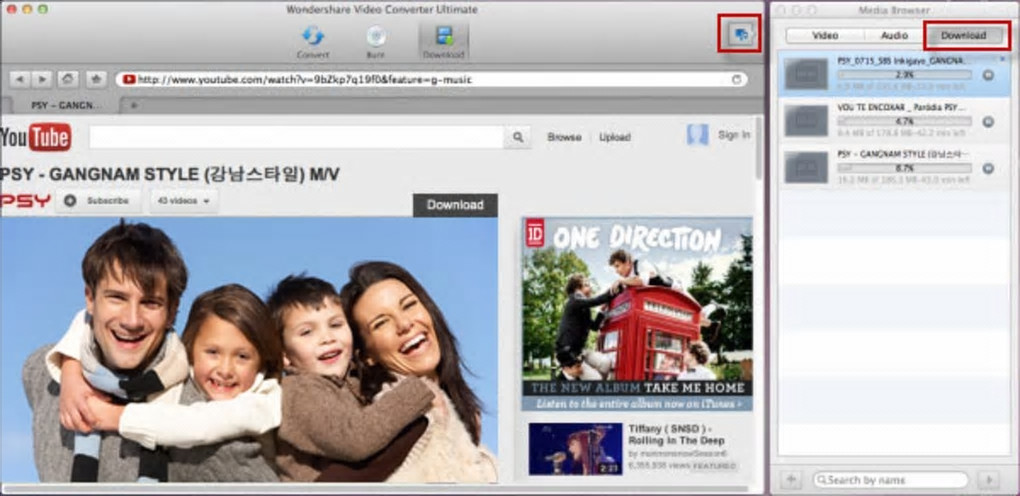Open the Convert section in the toolbar
Screen dimensions: 1020x496
click(313, 42)
